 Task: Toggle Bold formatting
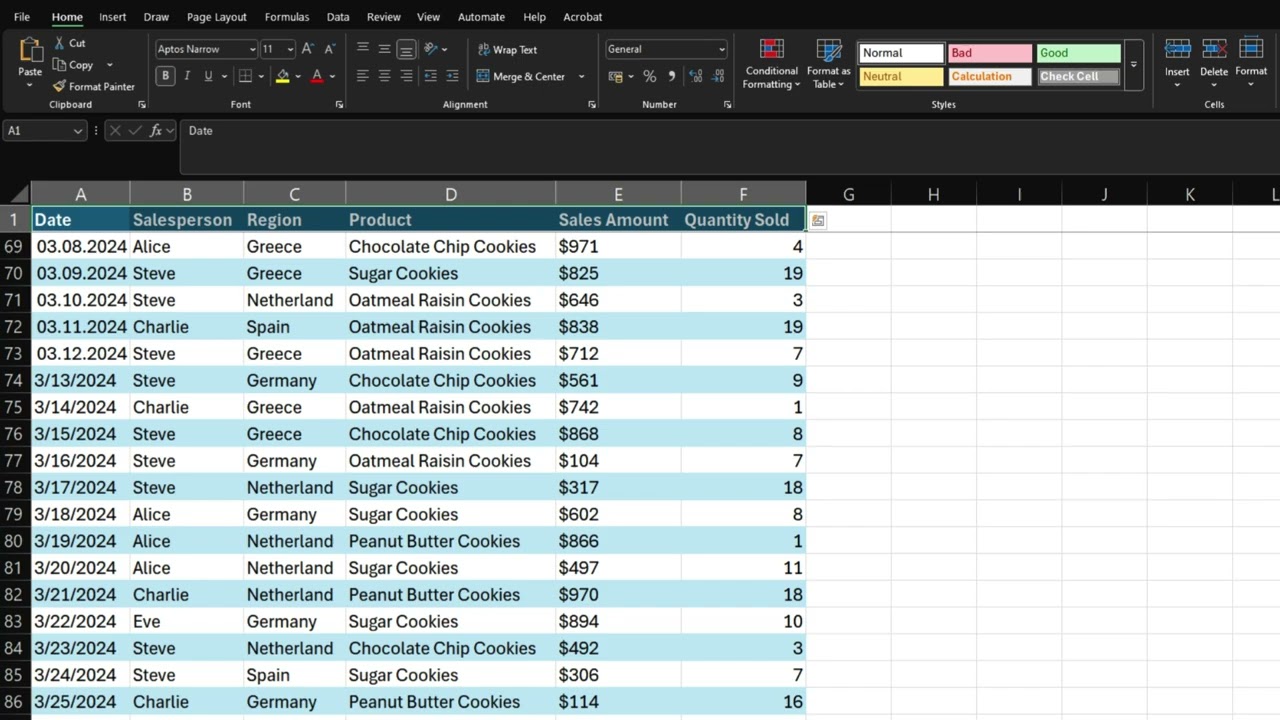(x=165, y=76)
